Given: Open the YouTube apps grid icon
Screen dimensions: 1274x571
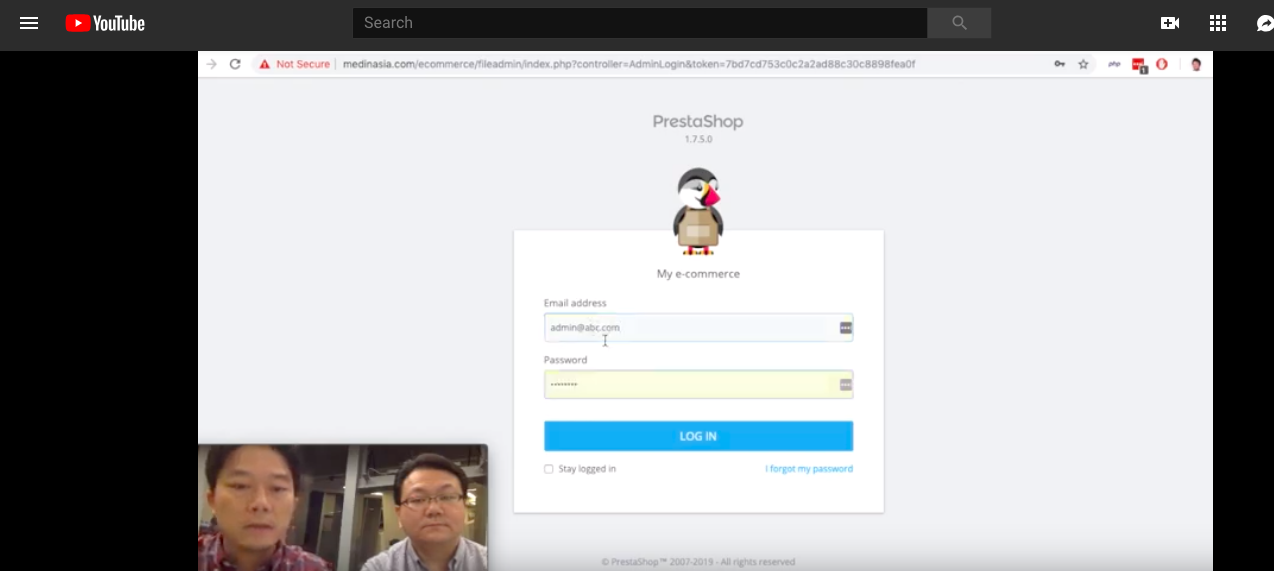Looking at the screenshot, I should 1218,23.
